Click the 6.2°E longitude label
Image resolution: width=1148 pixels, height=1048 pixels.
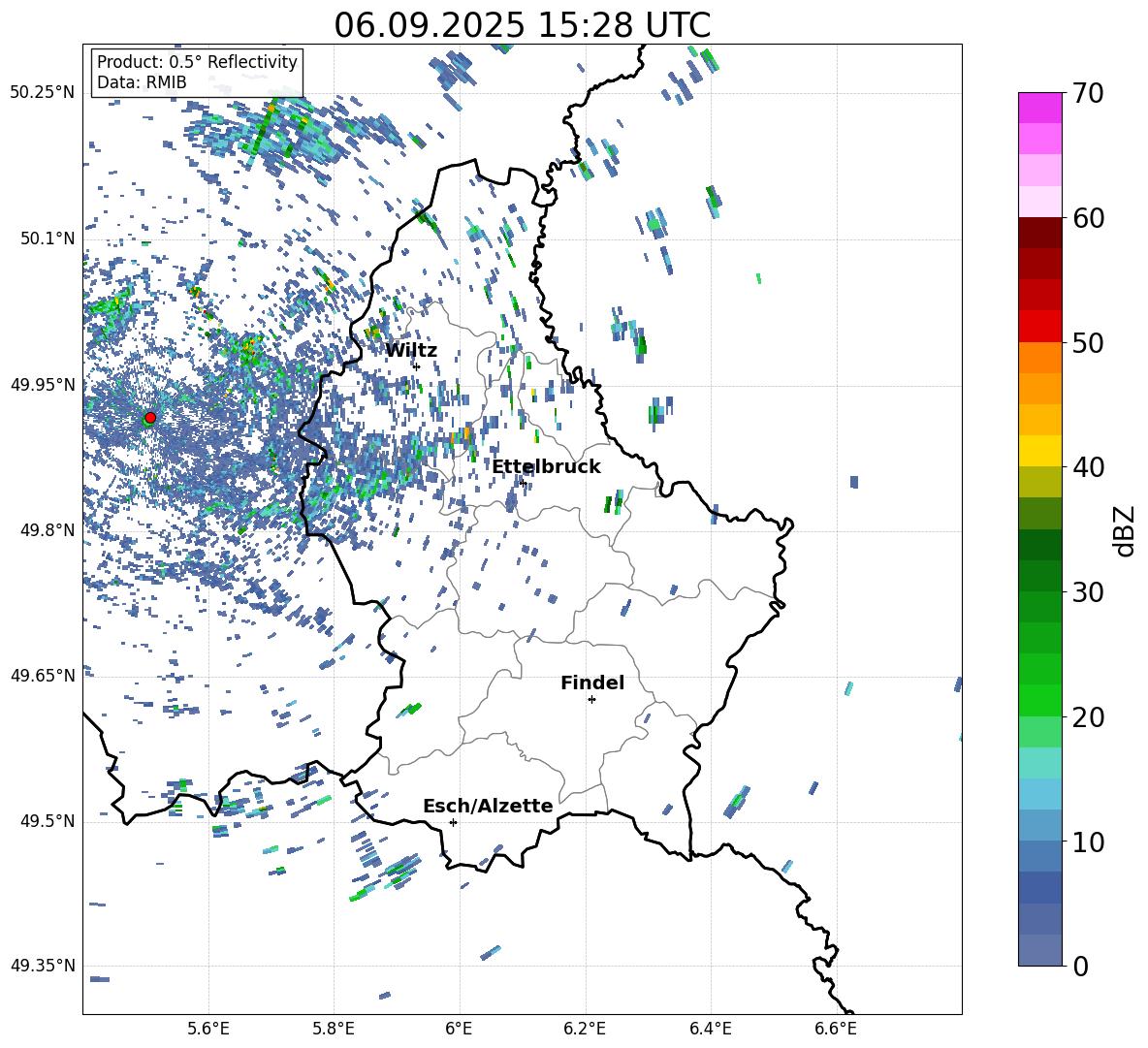click(585, 1029)
